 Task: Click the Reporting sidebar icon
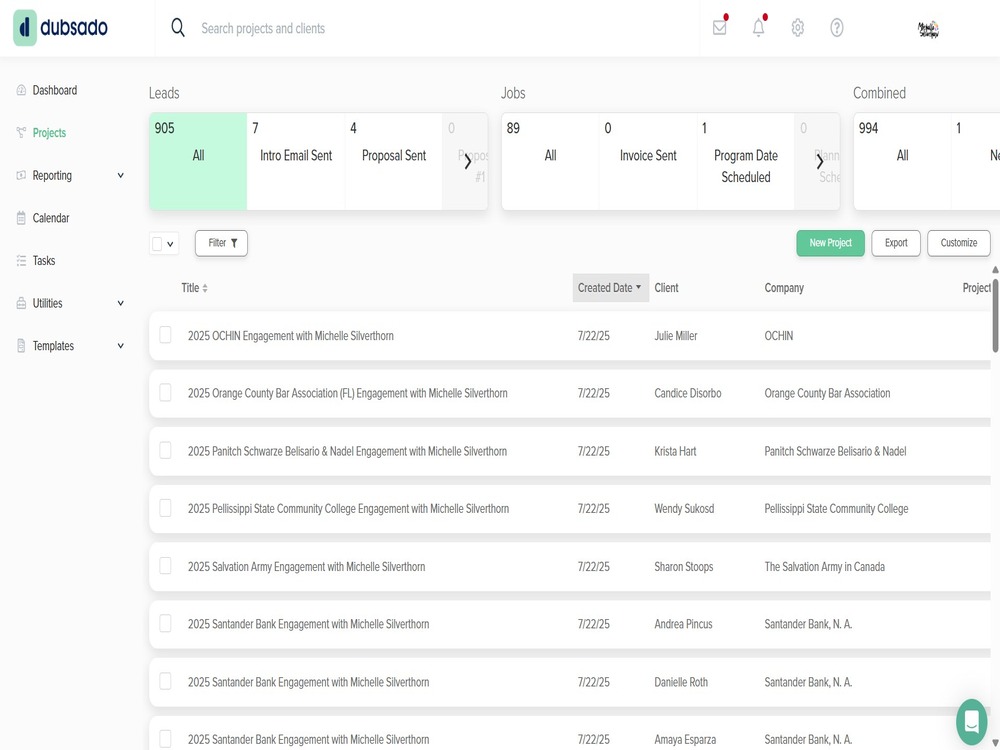[x=21, y=175]
